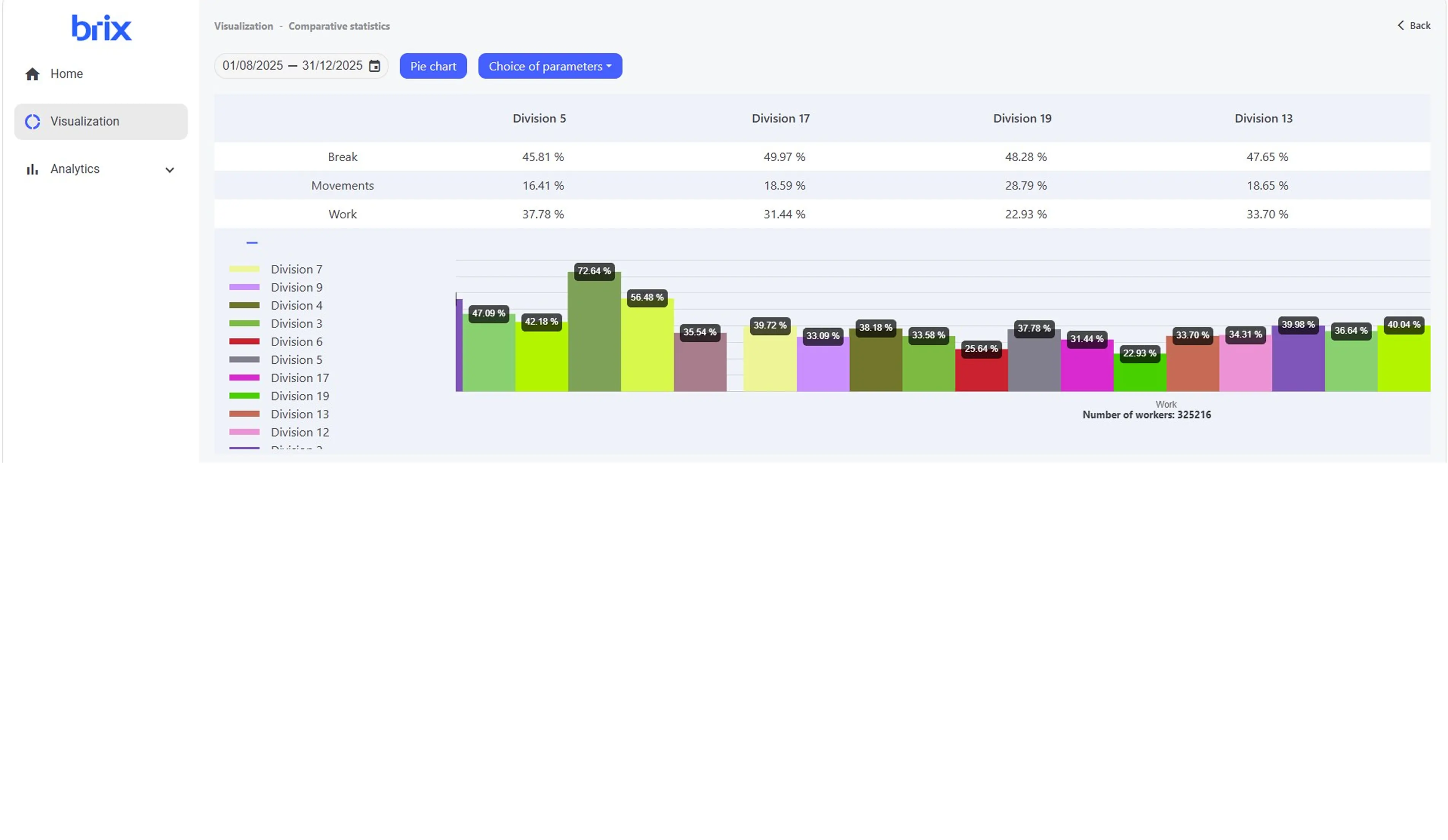Viewport: 1448px width, 840px height.
Task: Click the 28.79 % Movements cell
Action: (1026, 186)
